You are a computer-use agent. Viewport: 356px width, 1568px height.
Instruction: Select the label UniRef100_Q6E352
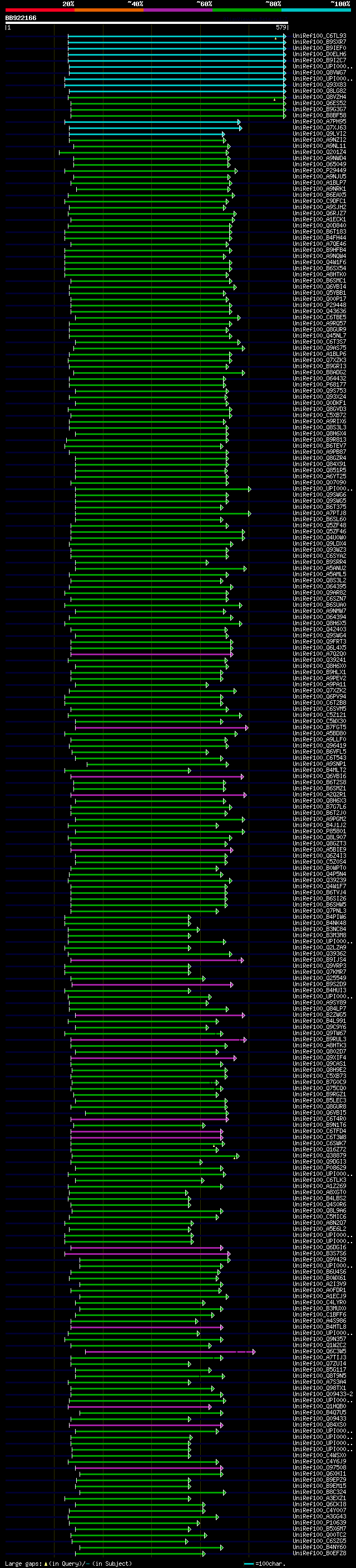point(319,103)
